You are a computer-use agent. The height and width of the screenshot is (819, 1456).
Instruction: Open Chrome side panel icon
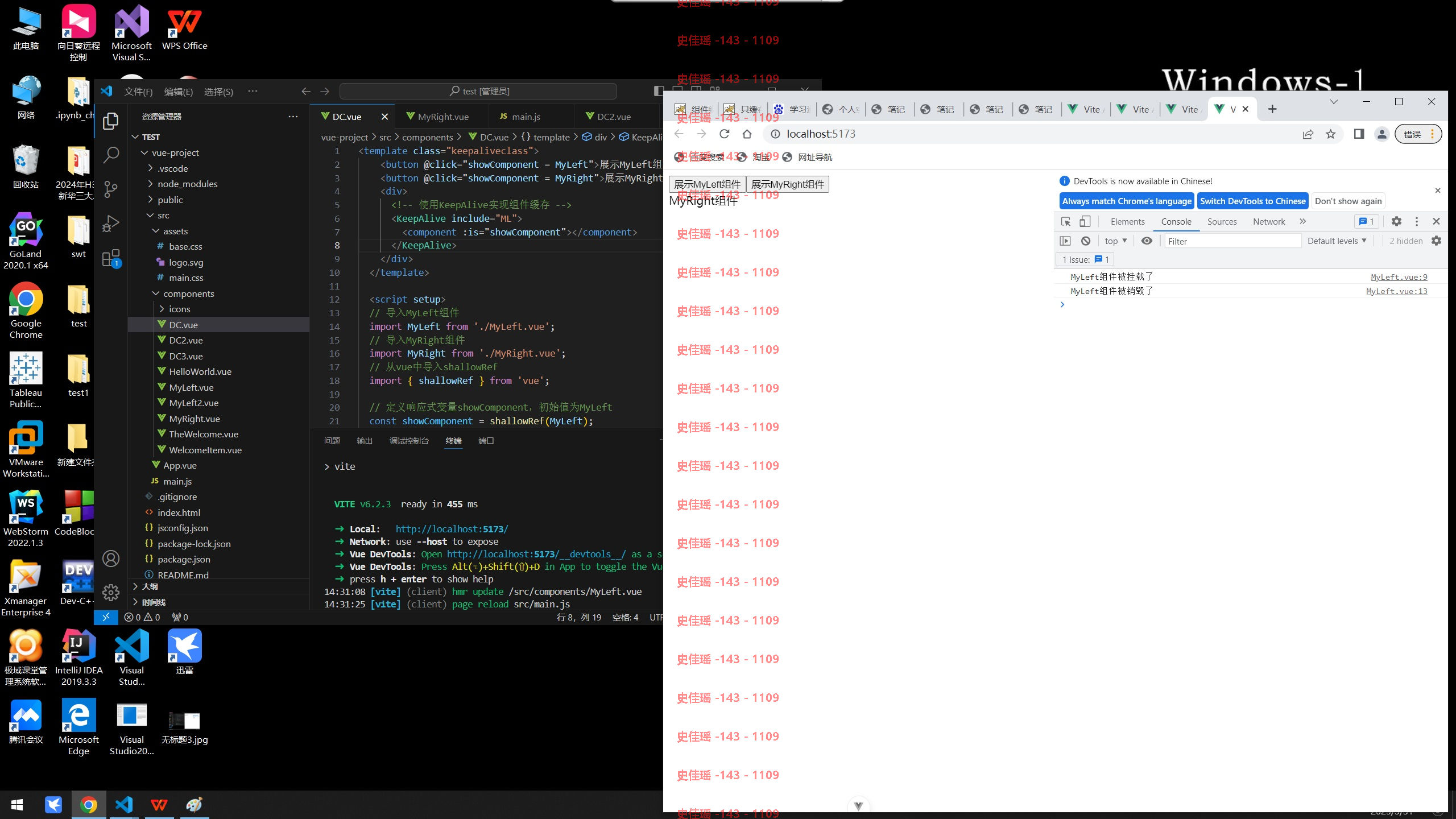(x=1359, y=134)
